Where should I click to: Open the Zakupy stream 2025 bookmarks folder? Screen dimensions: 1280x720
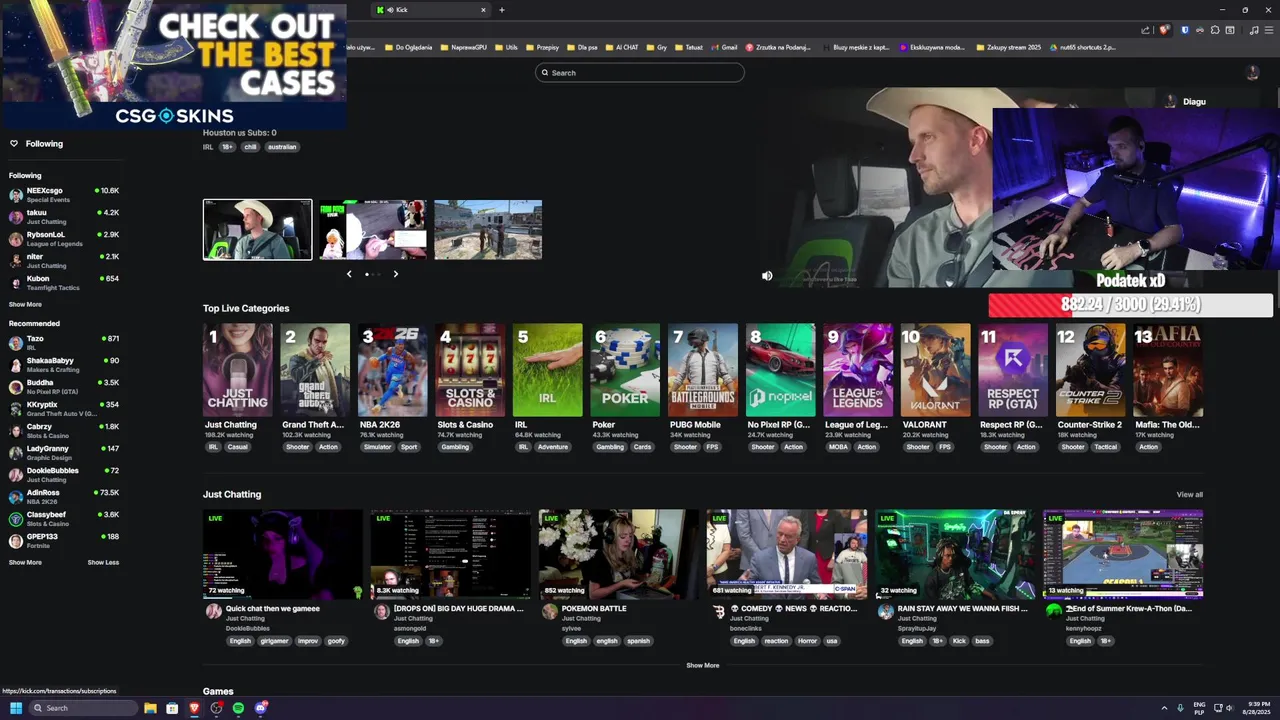pyautogui.click(x=1007, y=47)
